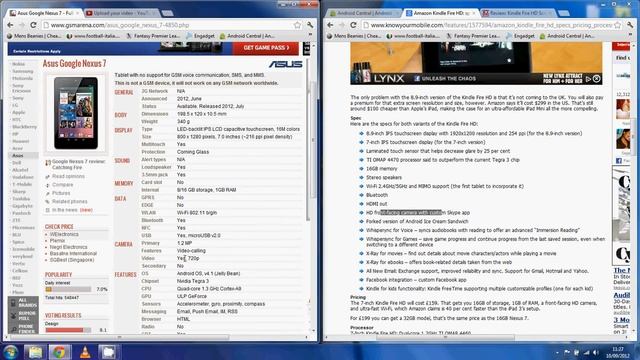Select Samsung in GSMArena brand list
This screenshot has height=360, width=640.
(x=22, y=71)
